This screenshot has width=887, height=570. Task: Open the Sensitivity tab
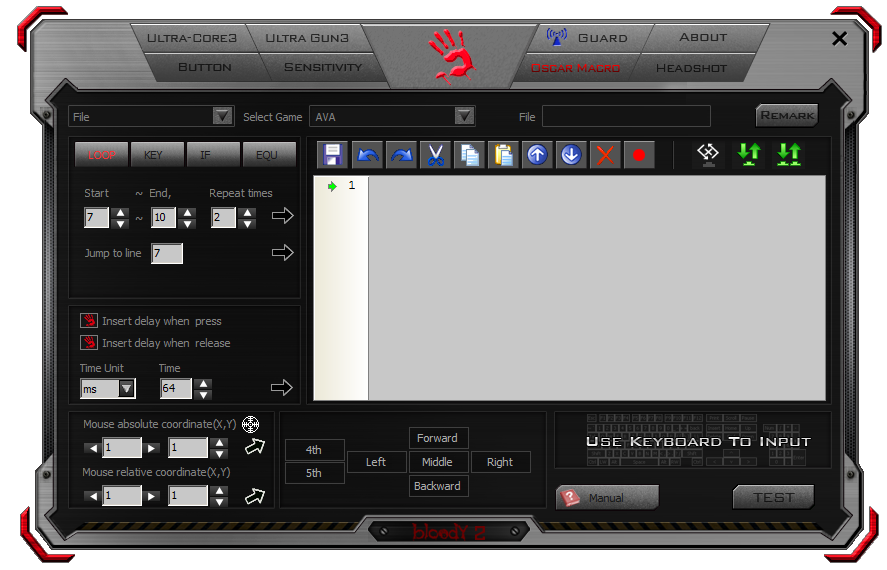(323, 67)
